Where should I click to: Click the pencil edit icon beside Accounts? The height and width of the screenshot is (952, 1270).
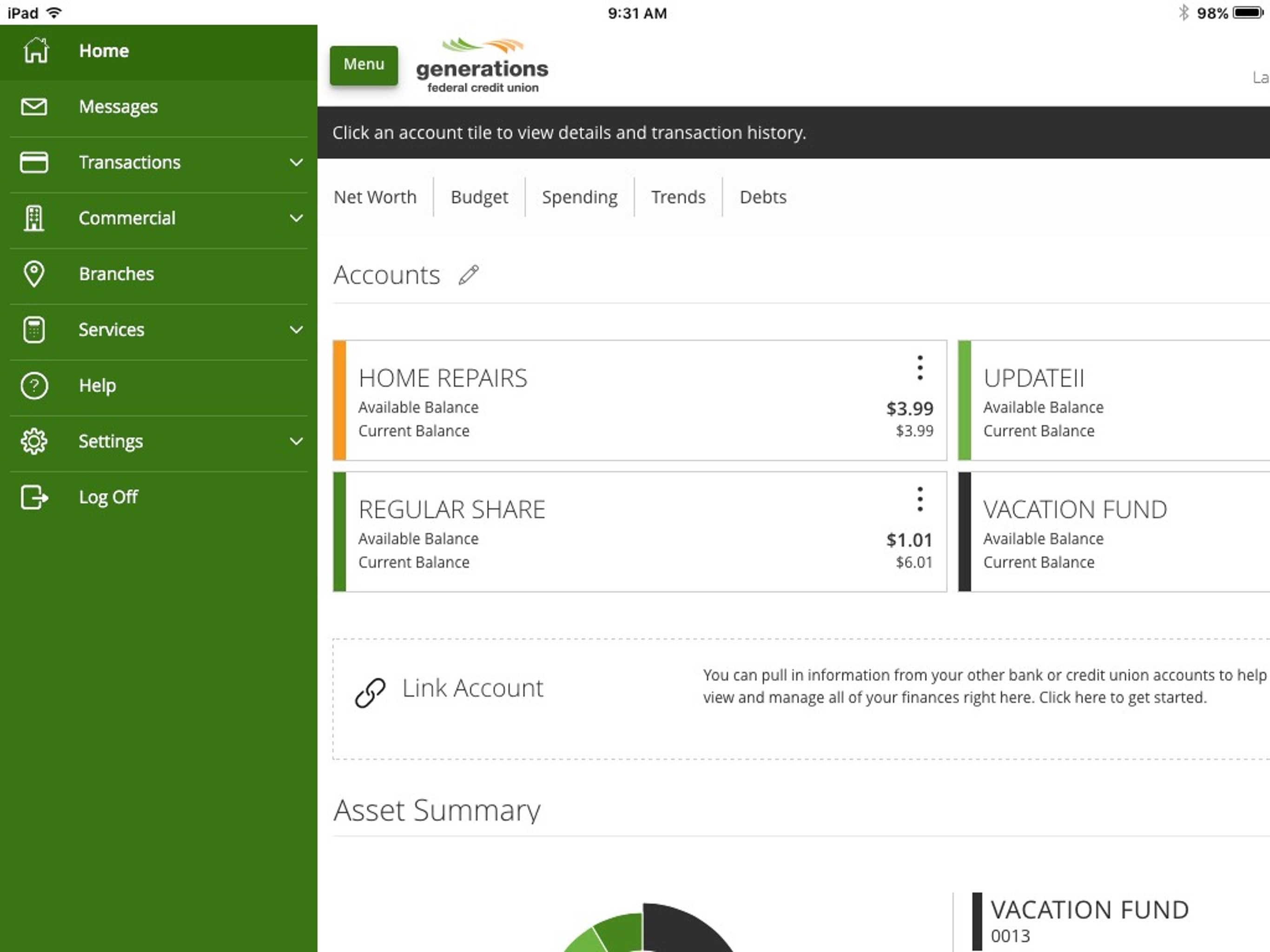[469, 275]
